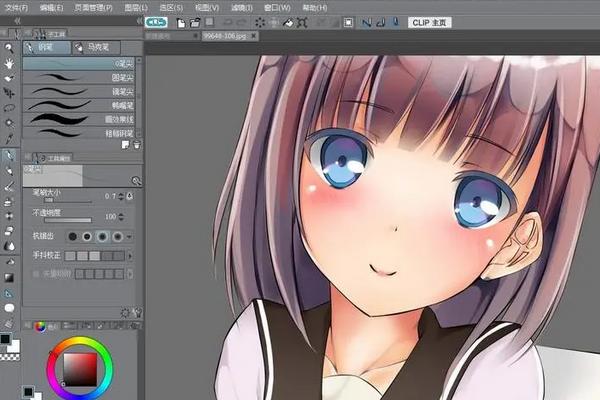Click the sub tool list scrollbar
600x400 pixels.
(139, 97)
